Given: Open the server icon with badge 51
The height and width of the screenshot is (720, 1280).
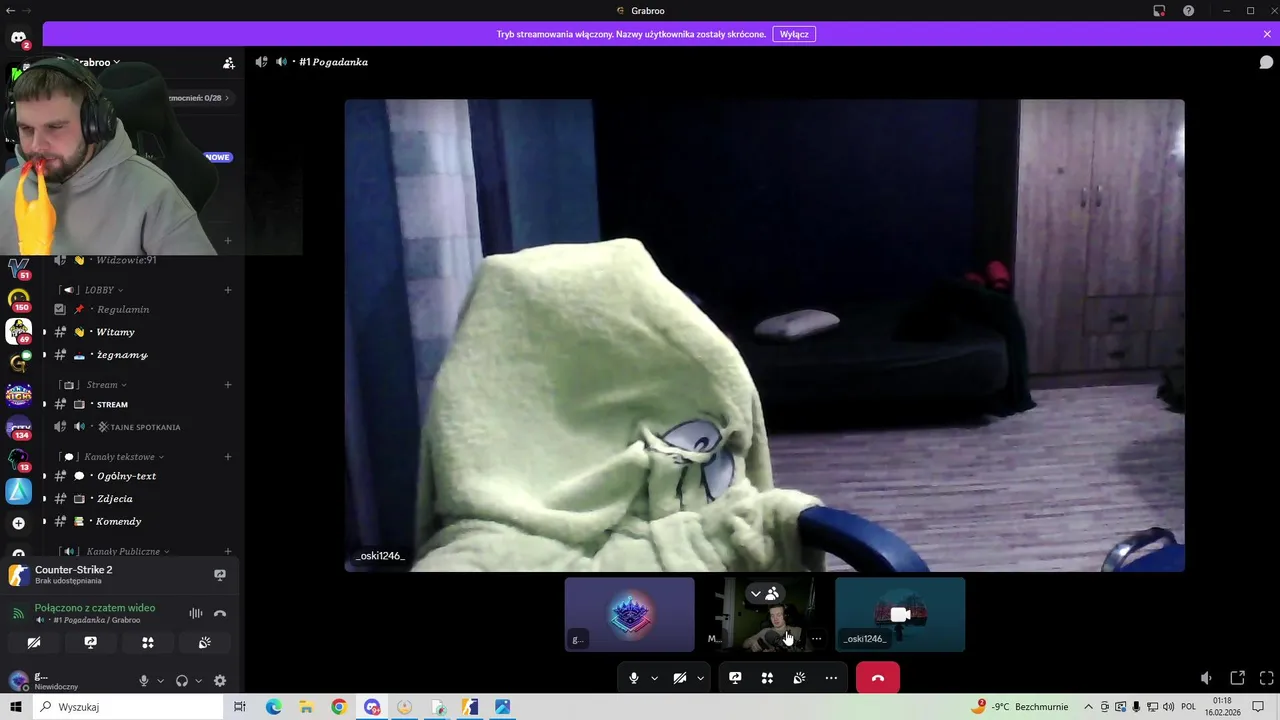Looking at the screenshot, I should [18, 268].
